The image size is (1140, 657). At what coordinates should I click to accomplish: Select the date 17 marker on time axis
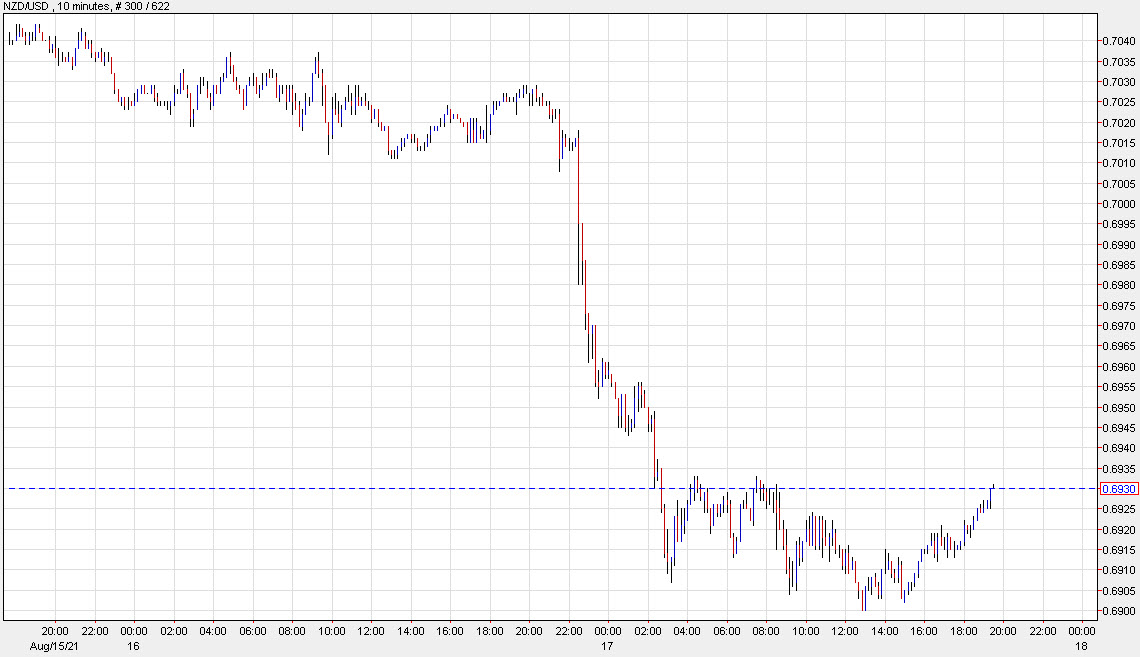point(608,646)
